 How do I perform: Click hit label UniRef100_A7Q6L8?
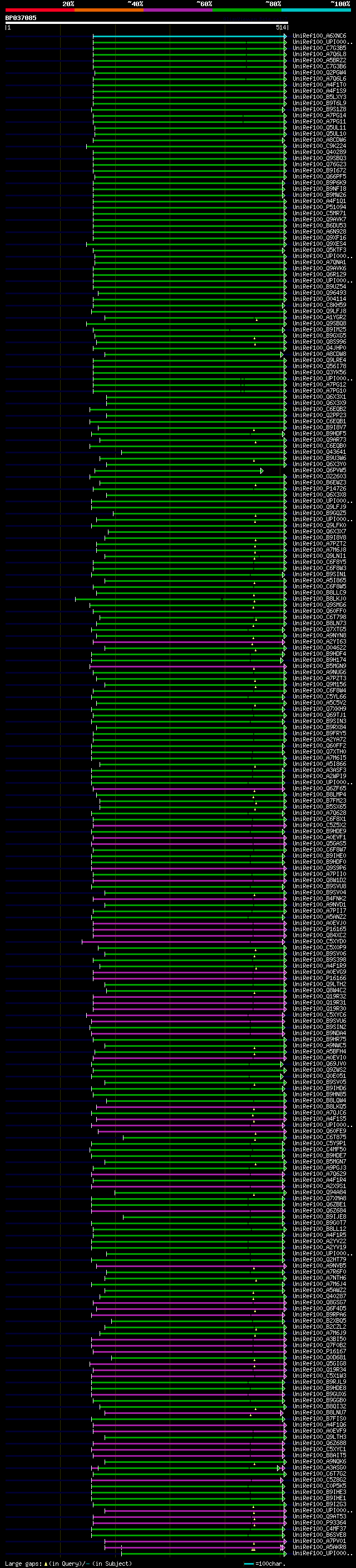(x=319, y=54)
